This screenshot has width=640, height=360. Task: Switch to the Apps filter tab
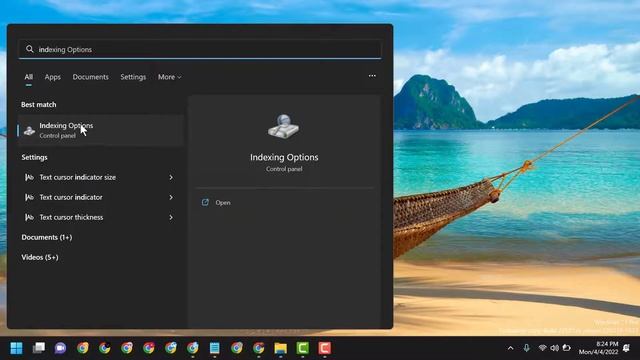click(x=53, y=77)
